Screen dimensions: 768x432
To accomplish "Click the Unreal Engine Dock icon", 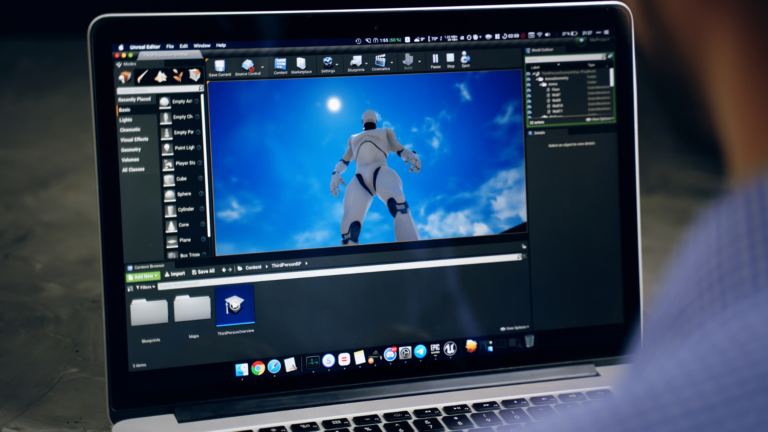I will pos(450,348).
